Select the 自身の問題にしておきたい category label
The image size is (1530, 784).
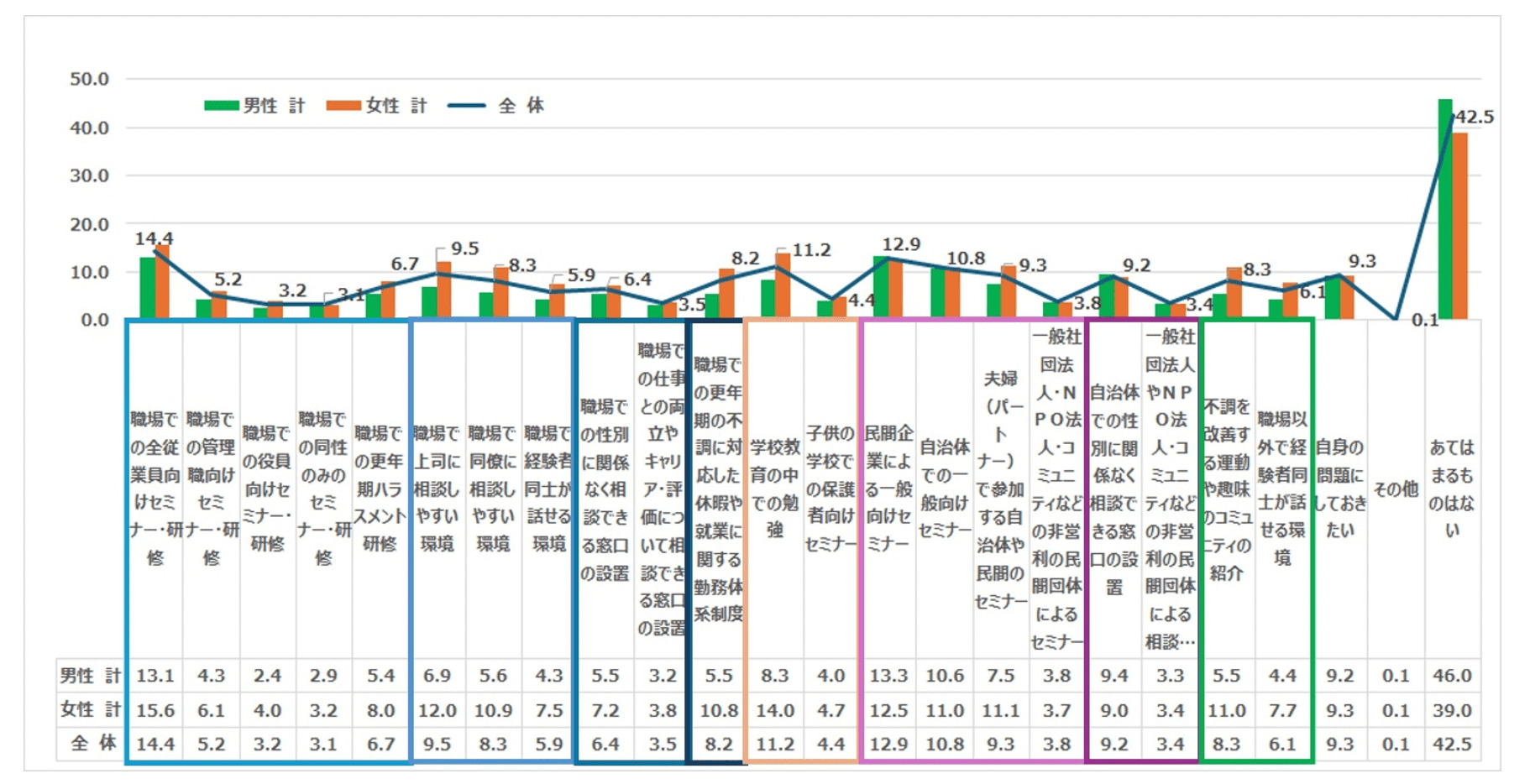[1339, 489]
